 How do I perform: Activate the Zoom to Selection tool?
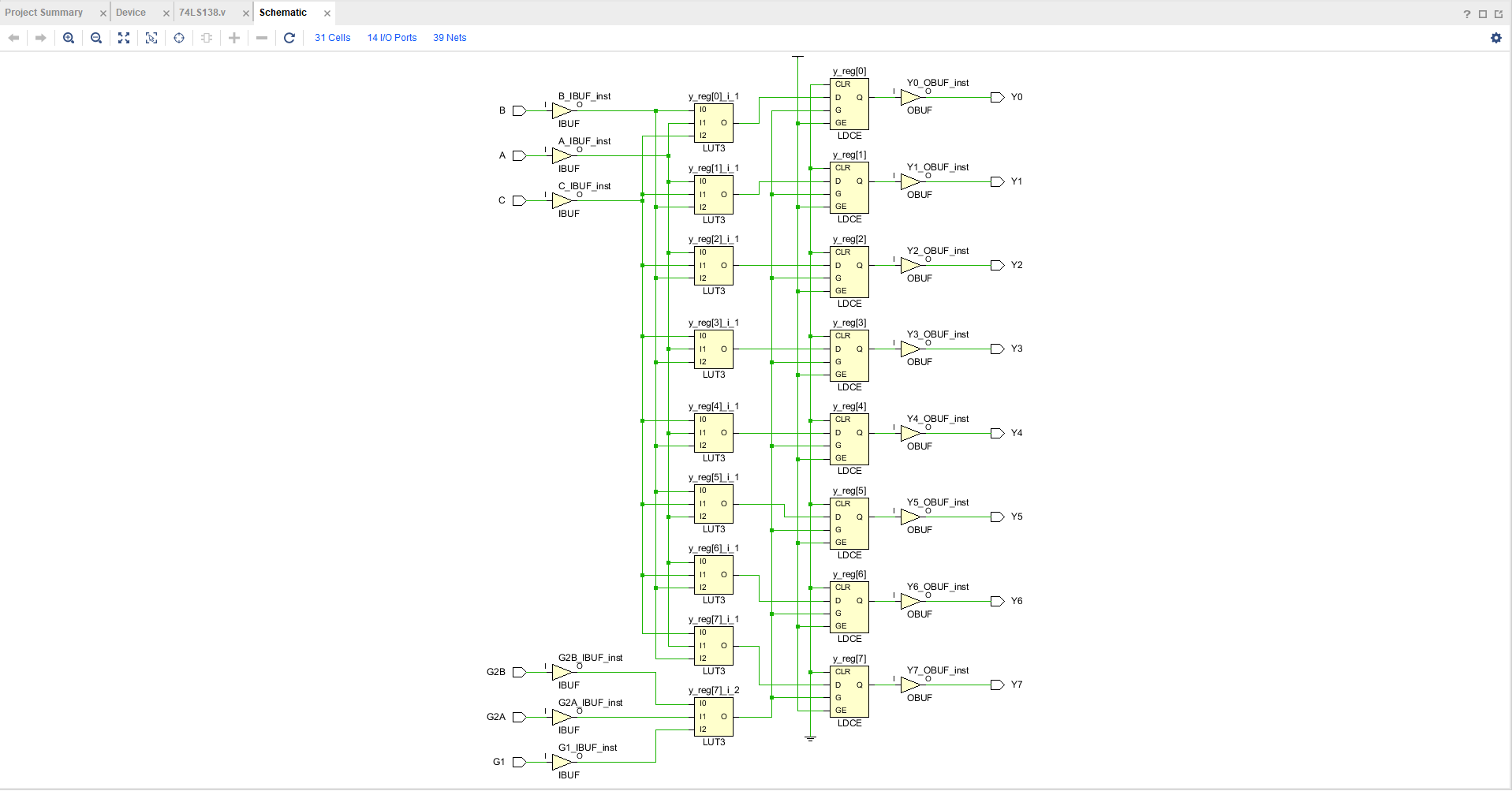point(151,38)
